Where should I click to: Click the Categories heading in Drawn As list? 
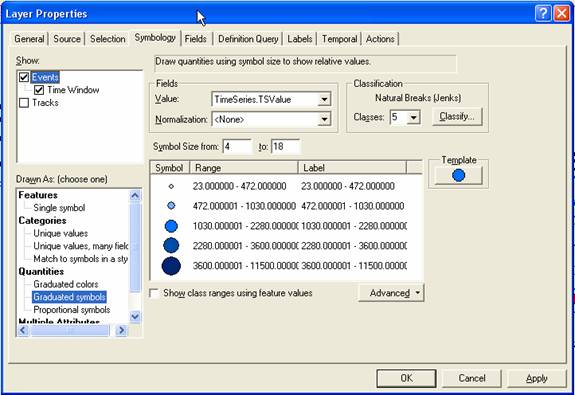click(42, 221)
